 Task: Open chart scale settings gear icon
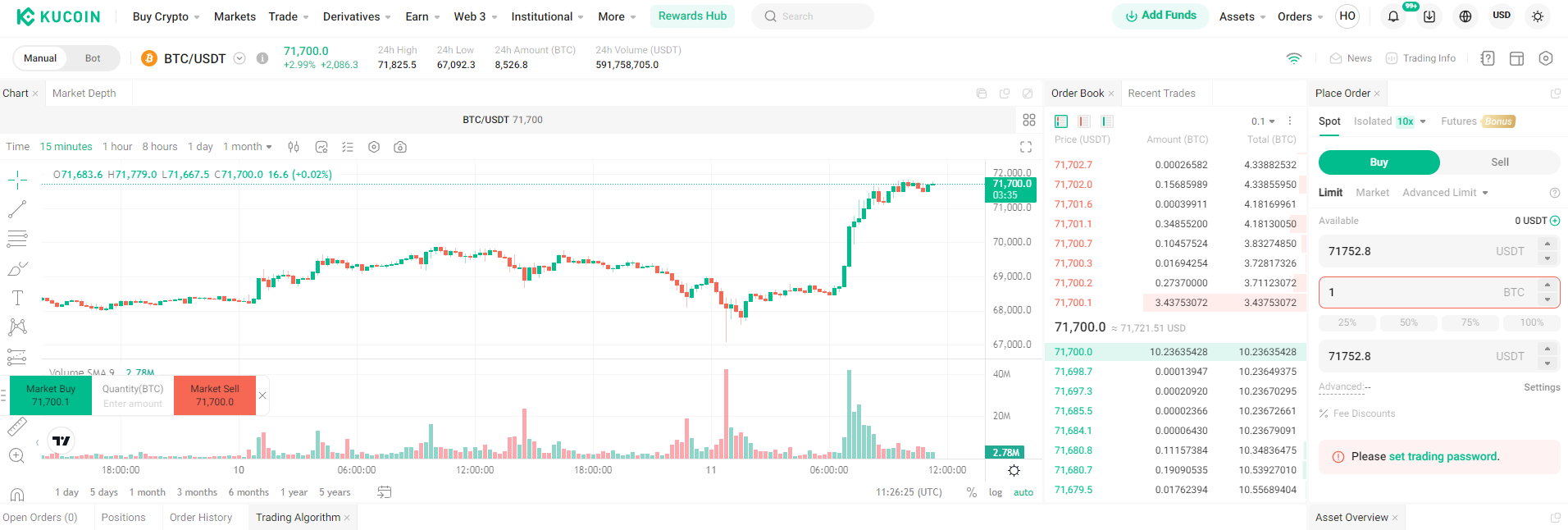[1014, 471]
